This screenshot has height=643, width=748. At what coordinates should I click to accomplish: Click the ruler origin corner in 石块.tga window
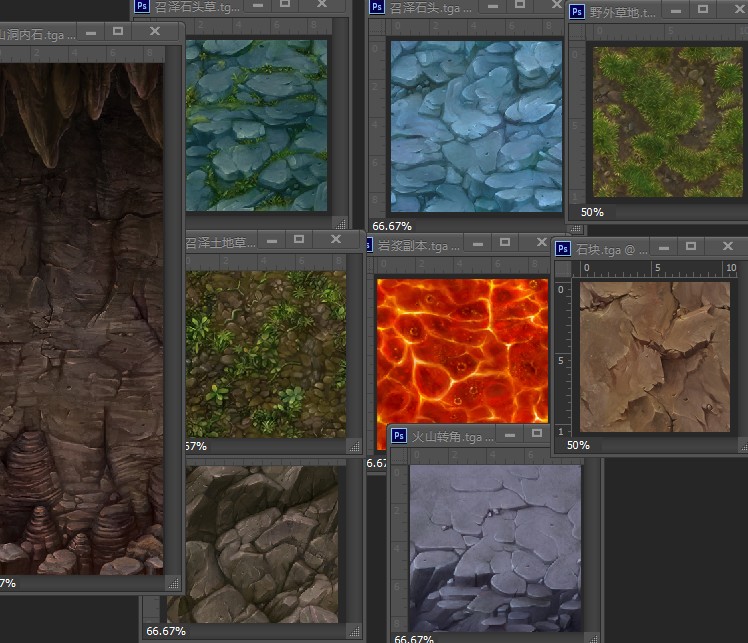563,268
